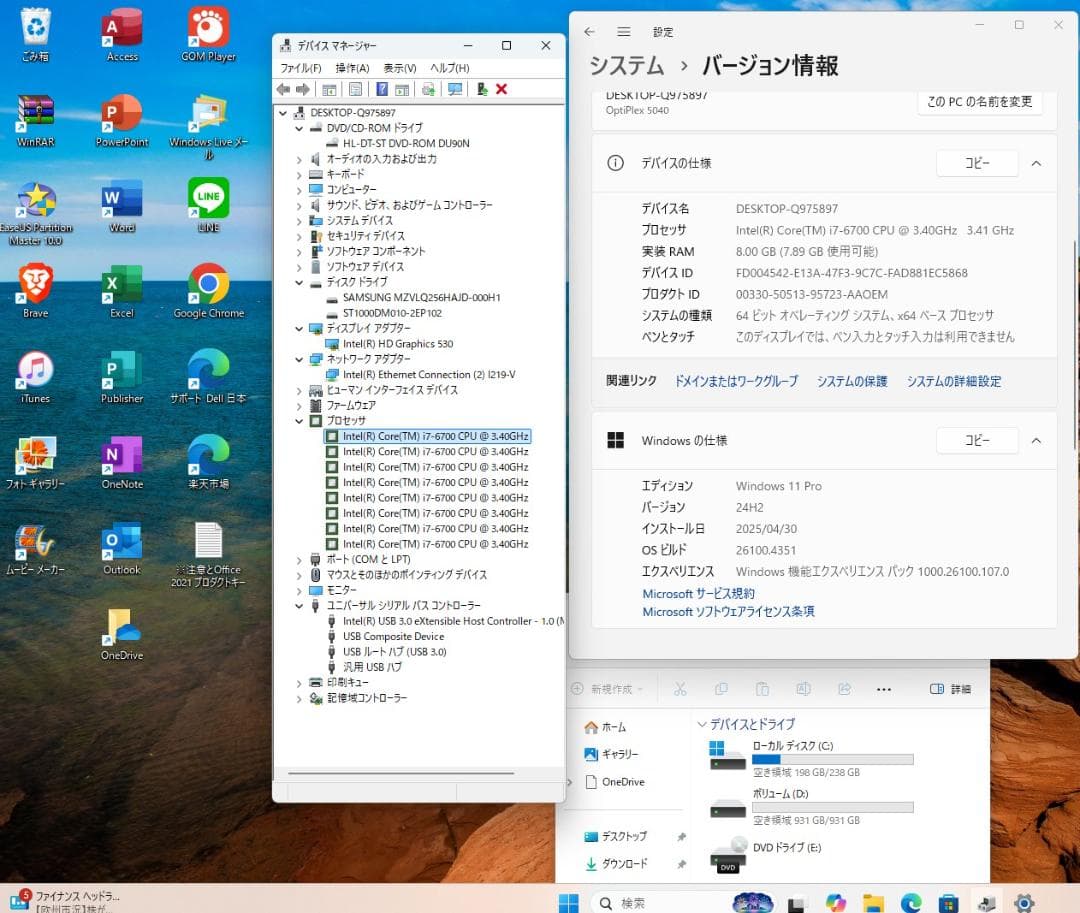Toggle the console tree in Device Manager
Screen dimensions: 1080x913
pyautogui.click(x=329, y=89)
